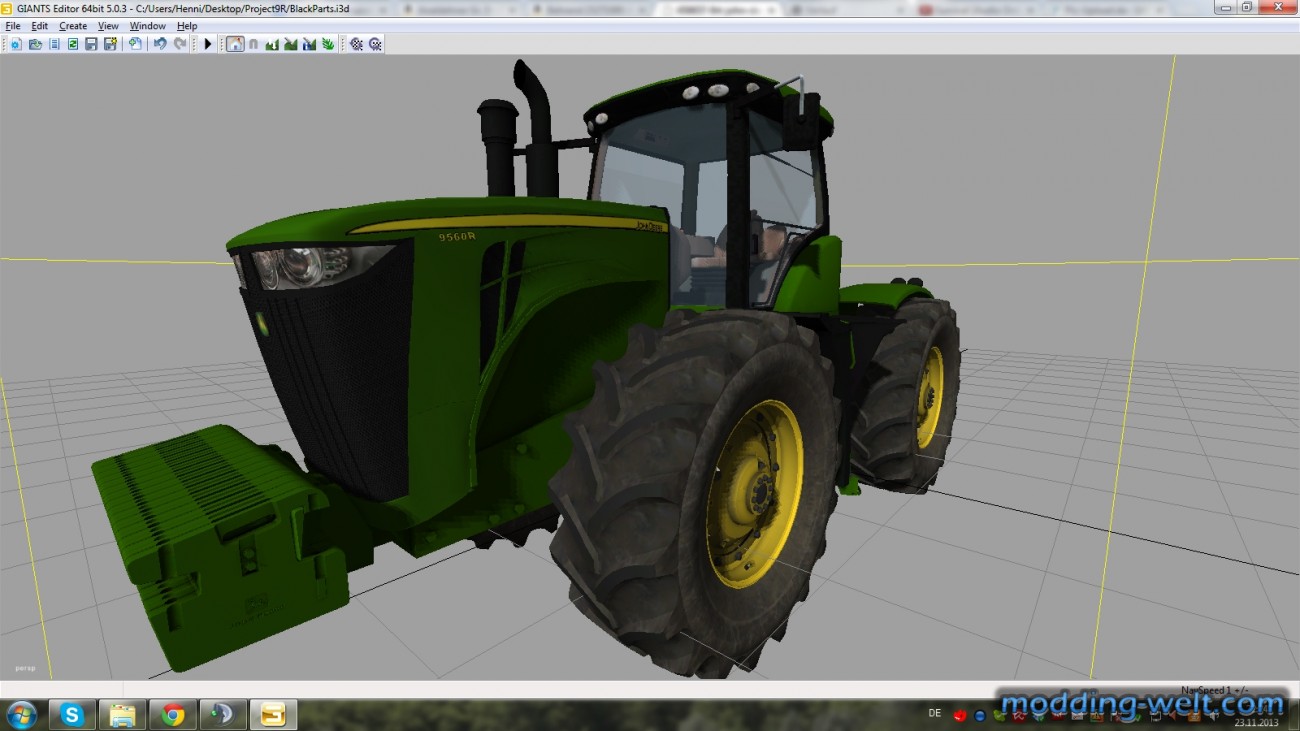Redo the last action

pos(180,44)
